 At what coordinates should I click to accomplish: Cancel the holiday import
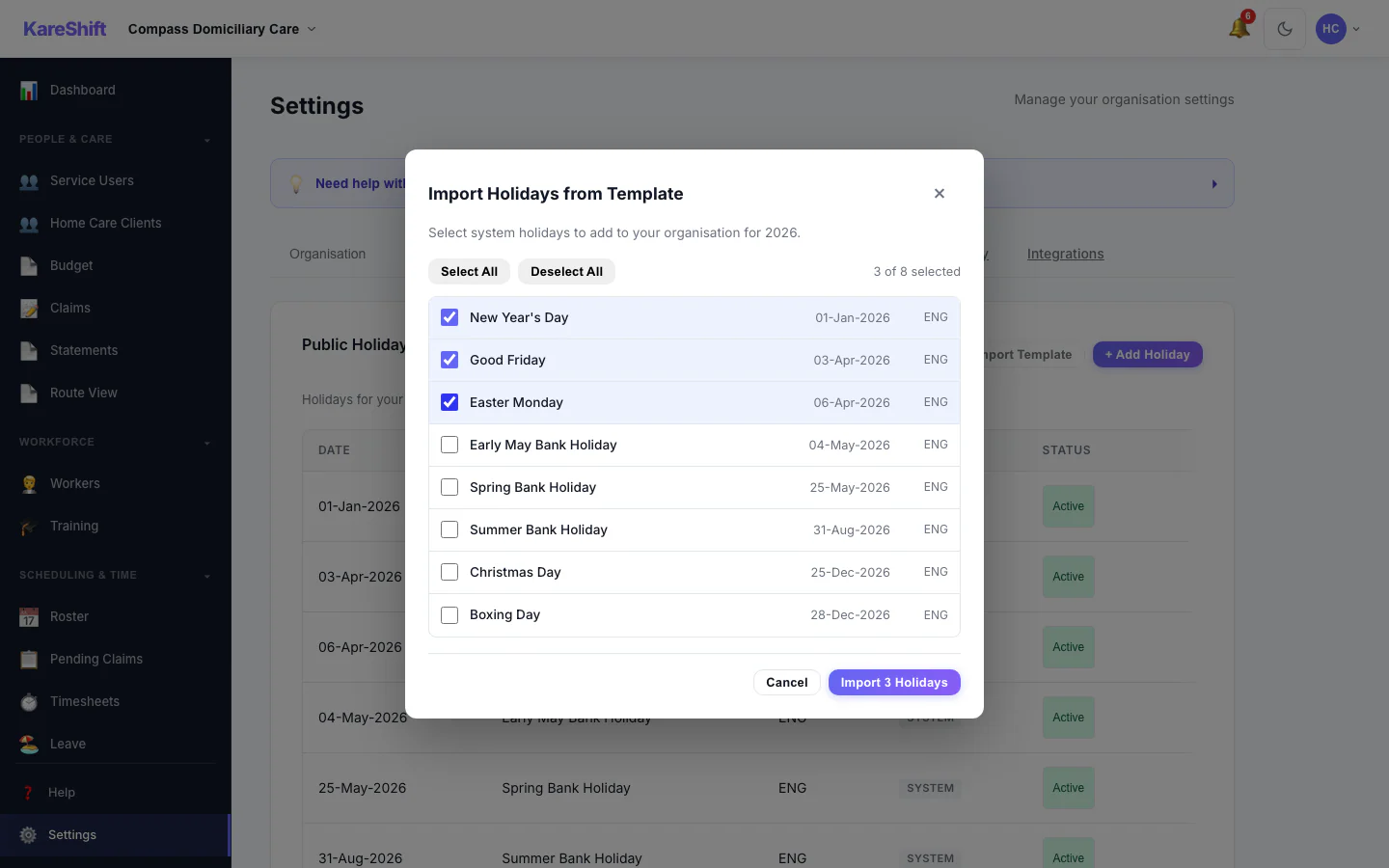click(787, 683)
